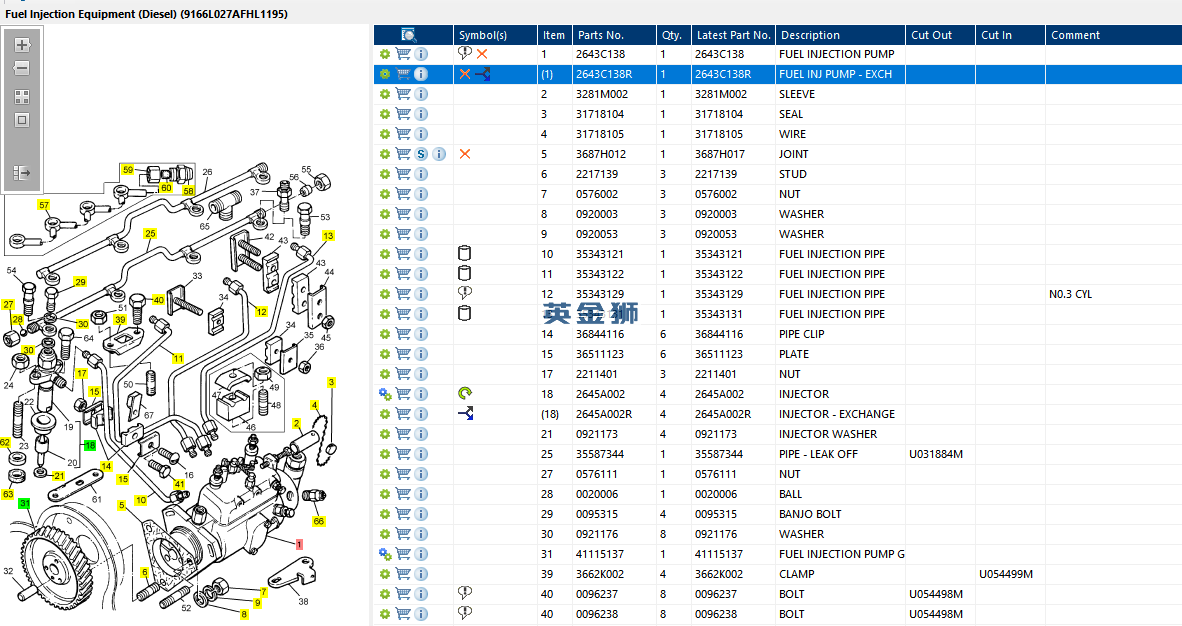1182x626 pixels.
Task: Click the assembly gears icon for INJECTOR row
Action: [385, 394]
